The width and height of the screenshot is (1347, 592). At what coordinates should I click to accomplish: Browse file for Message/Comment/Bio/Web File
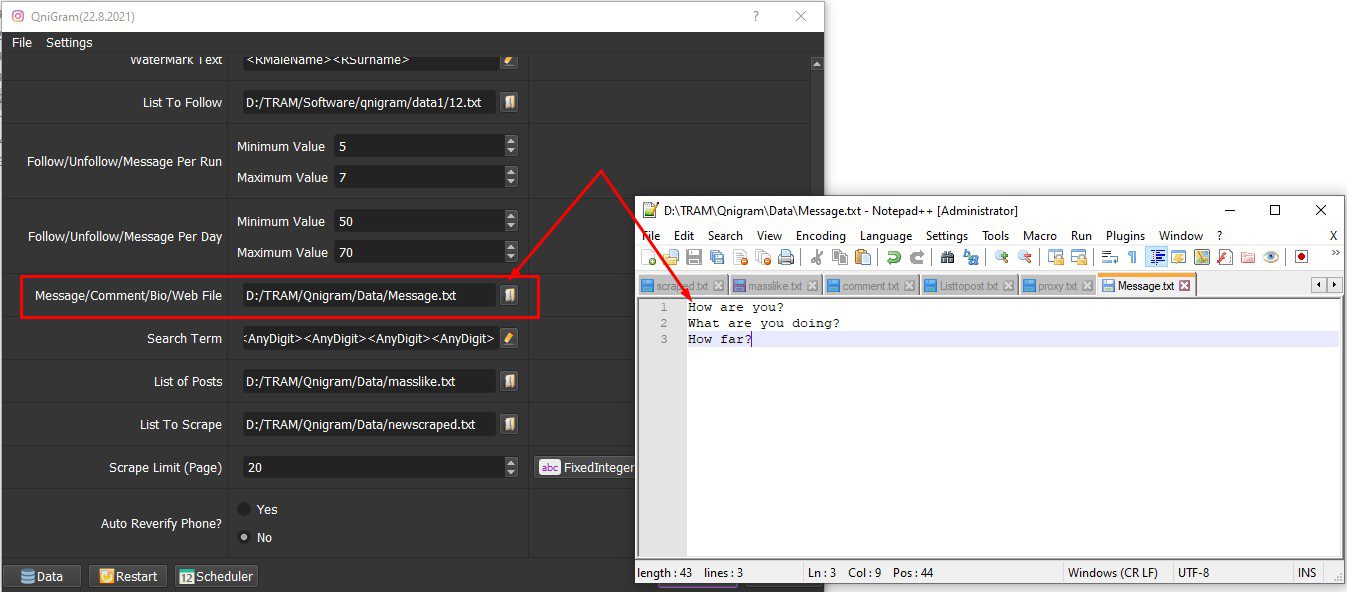coord(509,295)
